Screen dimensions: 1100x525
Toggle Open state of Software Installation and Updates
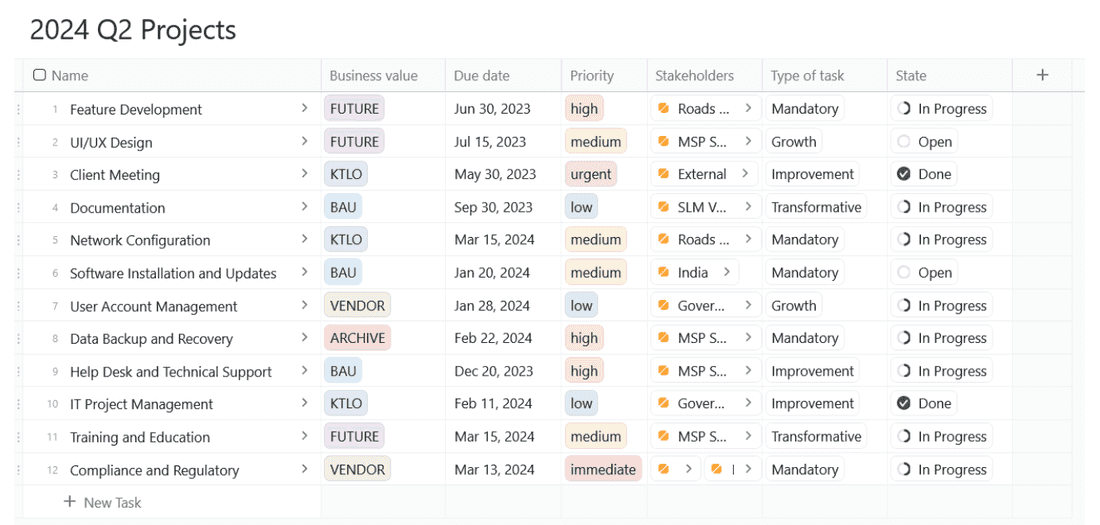click(904, 272)
